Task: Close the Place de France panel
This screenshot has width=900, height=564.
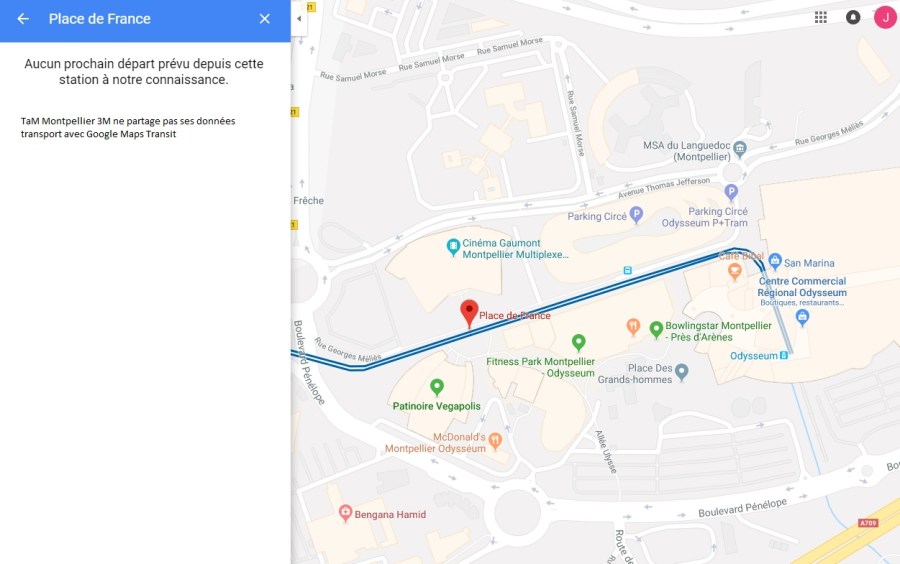Action: click(x=265, y=19)
